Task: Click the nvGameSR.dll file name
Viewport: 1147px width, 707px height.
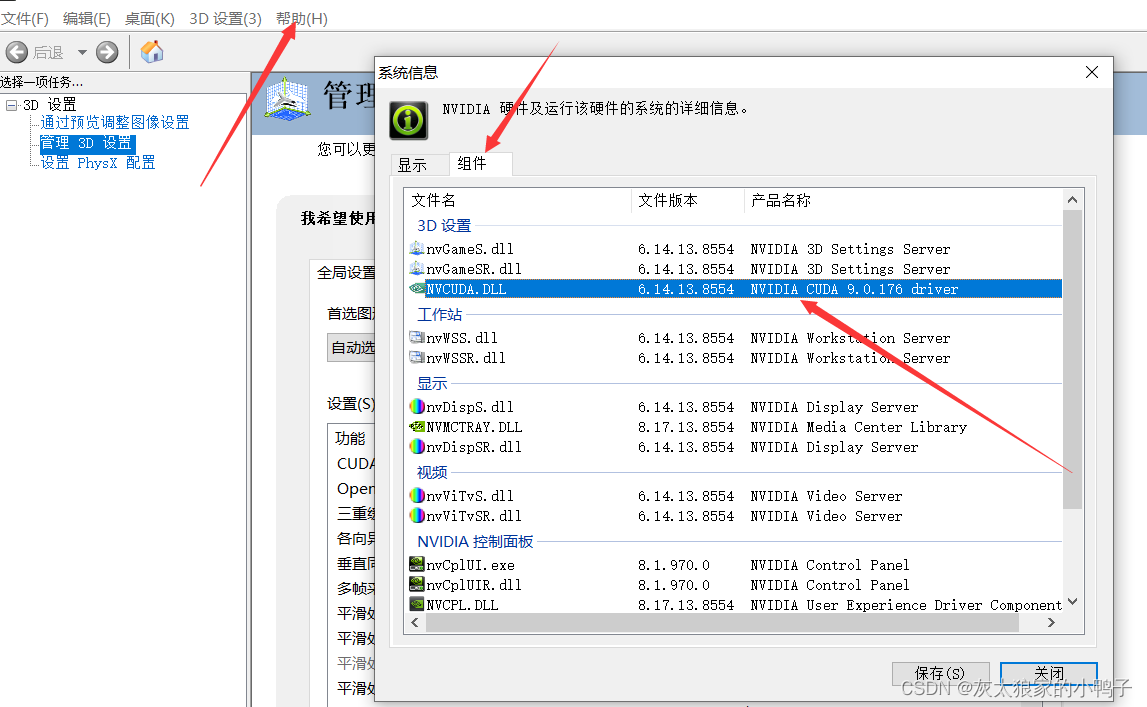Action: (474, 268)
